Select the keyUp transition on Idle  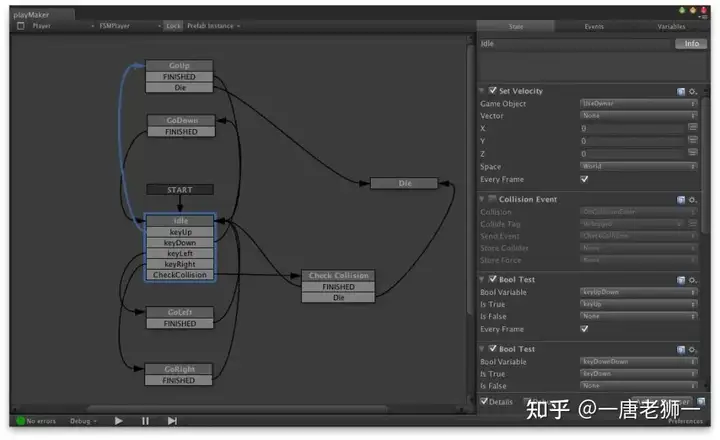point(180,232)
